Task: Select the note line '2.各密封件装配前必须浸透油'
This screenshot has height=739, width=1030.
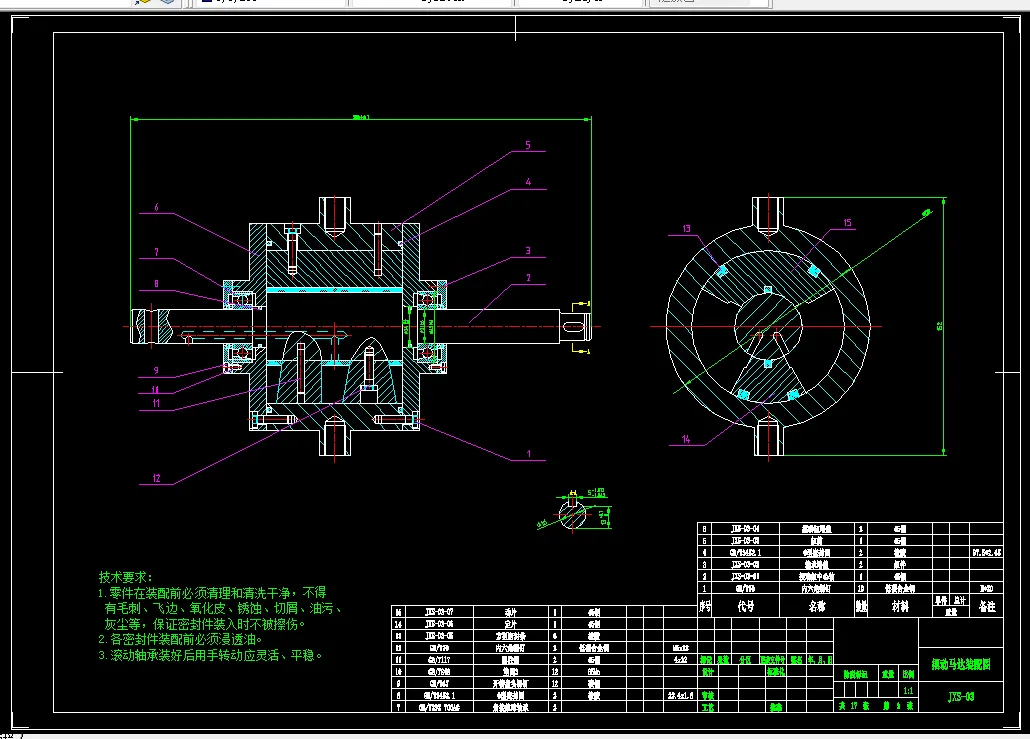Action: 181,639
